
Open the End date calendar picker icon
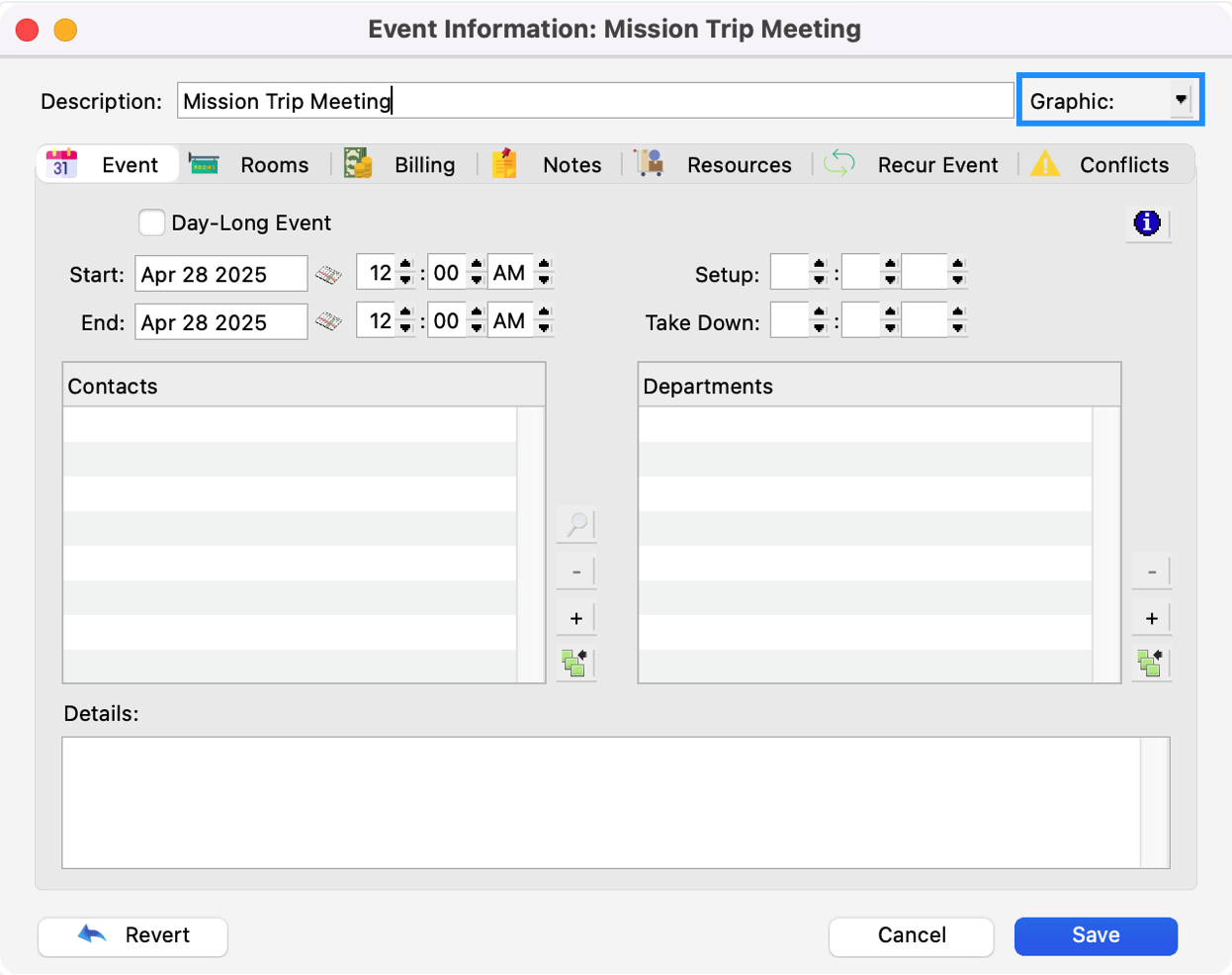[x=328, y=321]
